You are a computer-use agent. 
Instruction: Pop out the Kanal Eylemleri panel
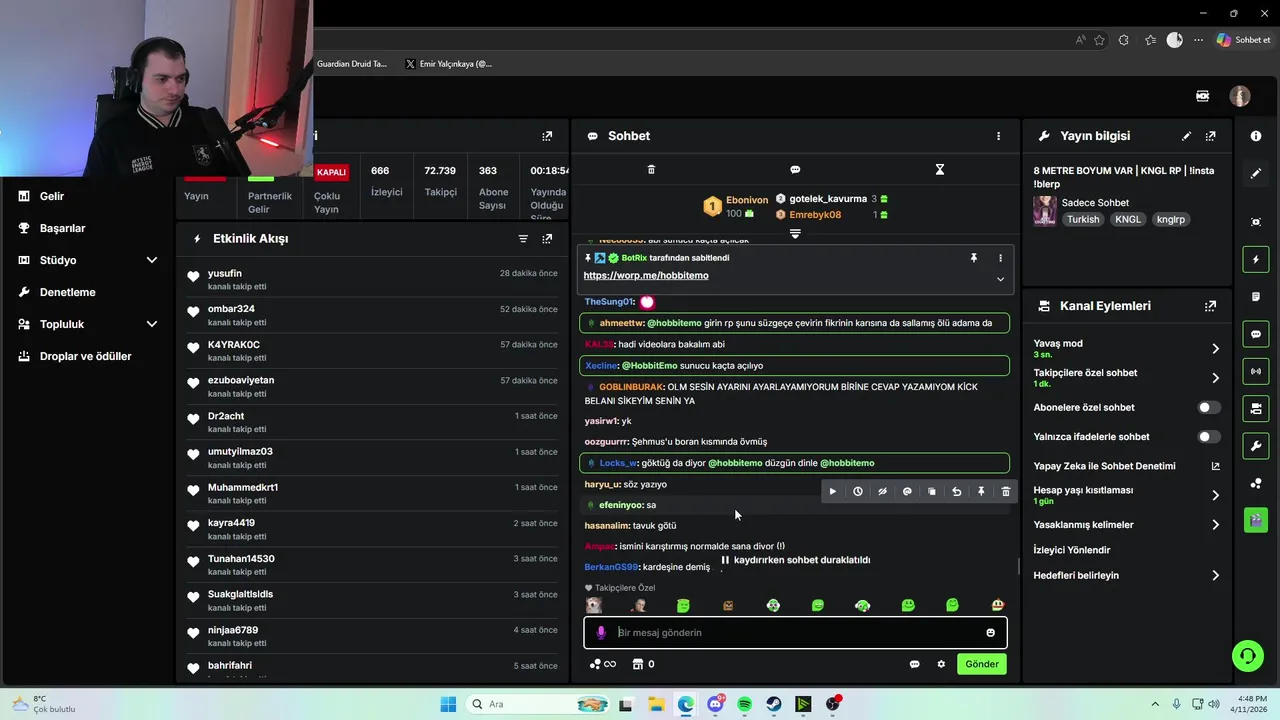1211,306
